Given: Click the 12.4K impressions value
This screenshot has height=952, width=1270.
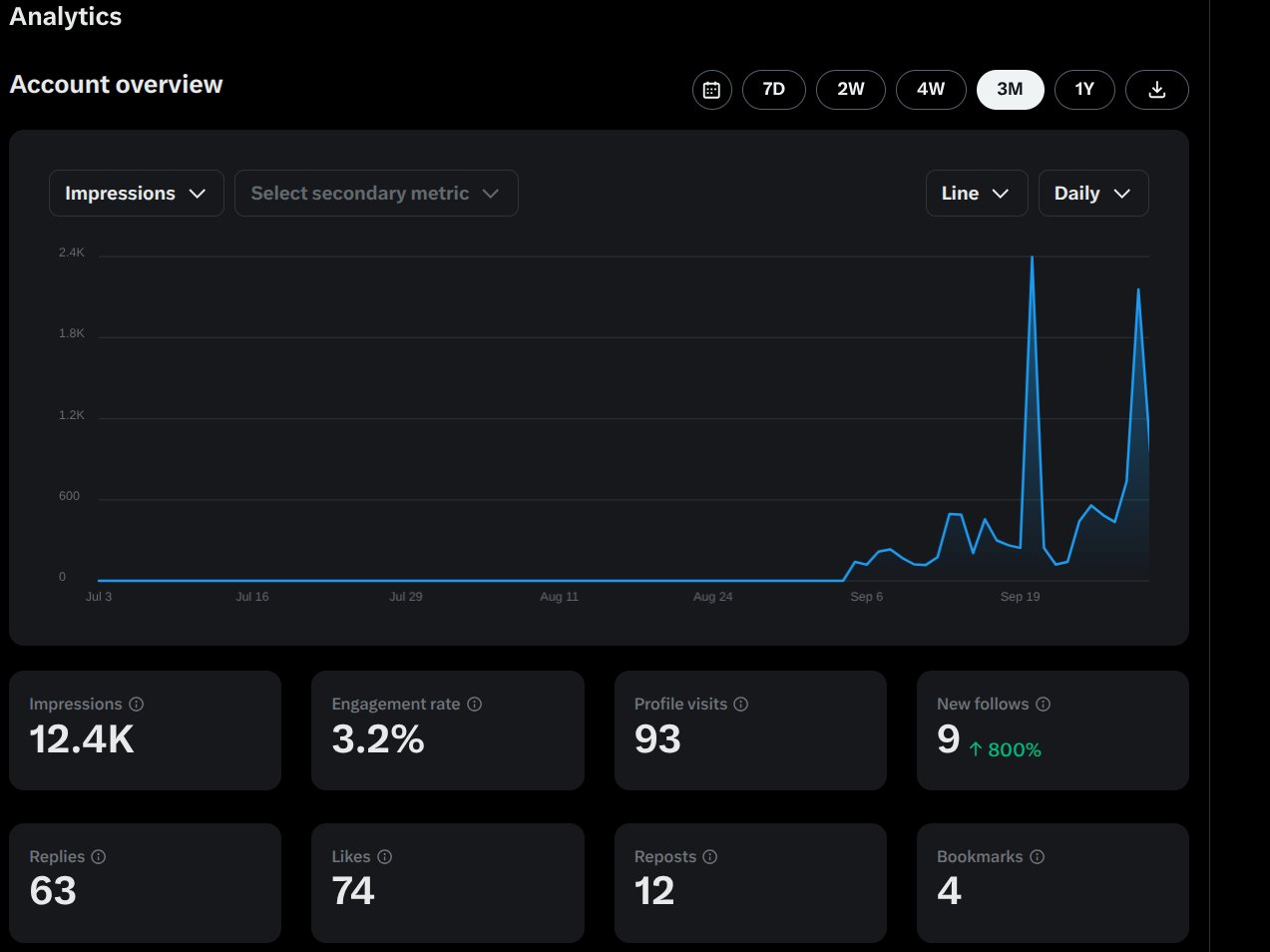Looking at the screenshot, I should click(82, 740).
